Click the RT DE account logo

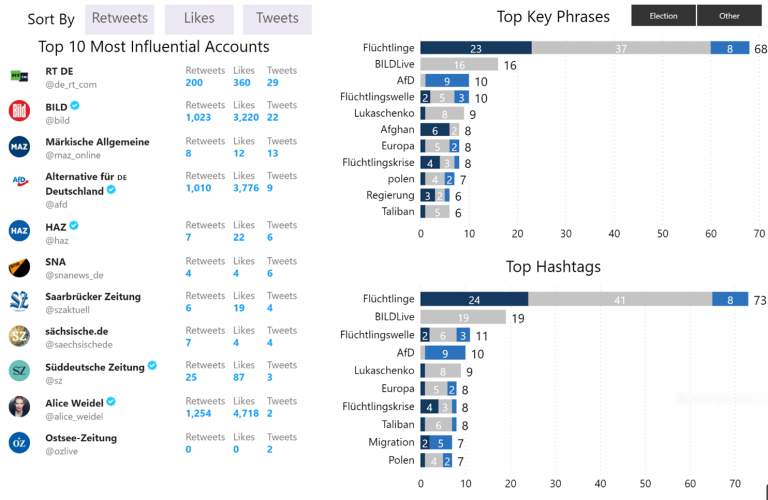point(19,76)
